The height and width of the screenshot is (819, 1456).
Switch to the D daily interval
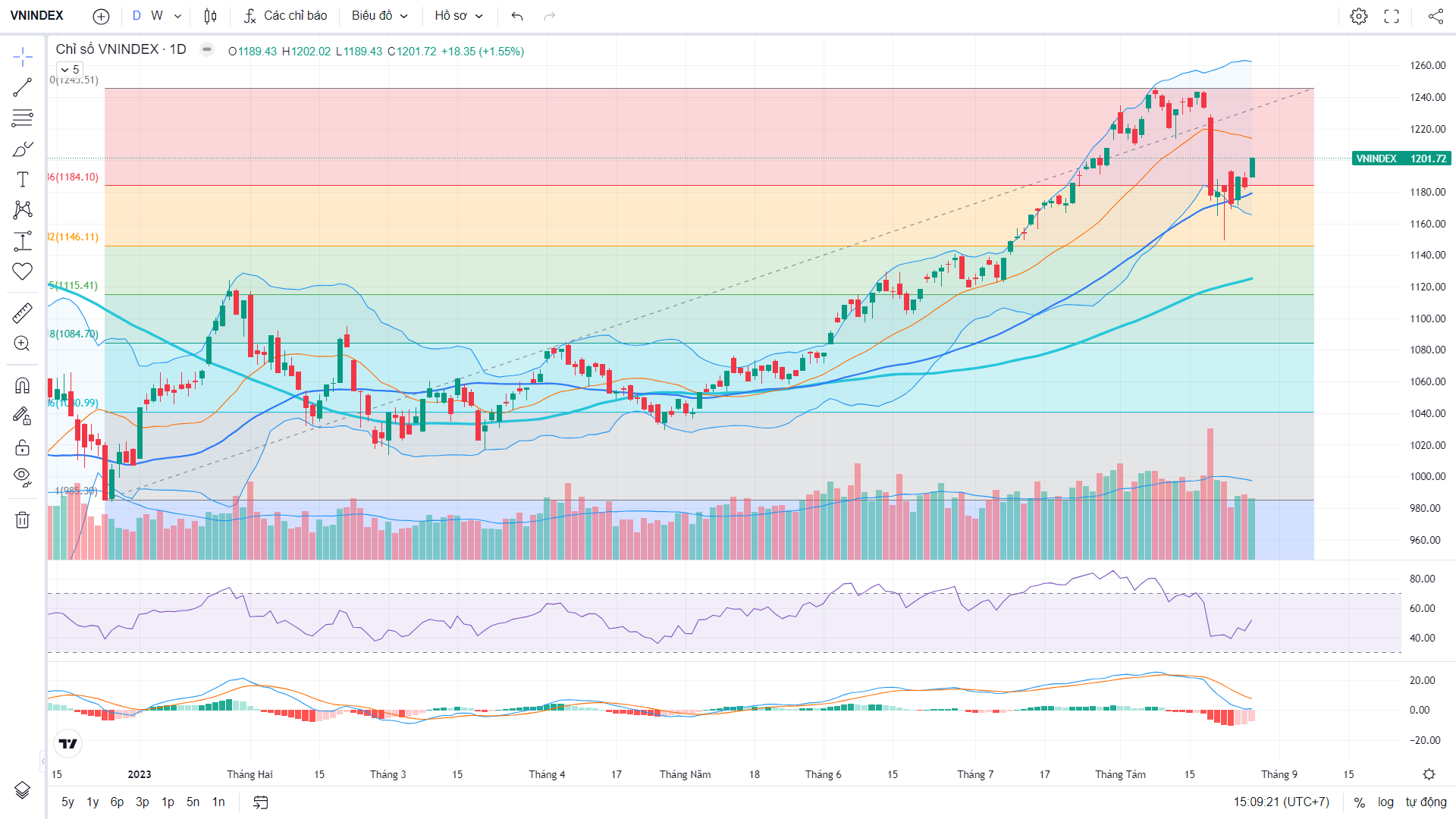136,16
